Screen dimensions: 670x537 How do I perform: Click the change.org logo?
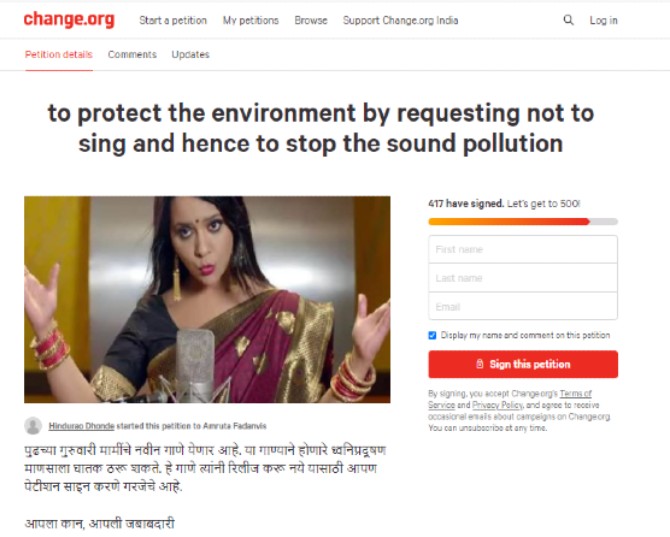(x=69, y=20)
